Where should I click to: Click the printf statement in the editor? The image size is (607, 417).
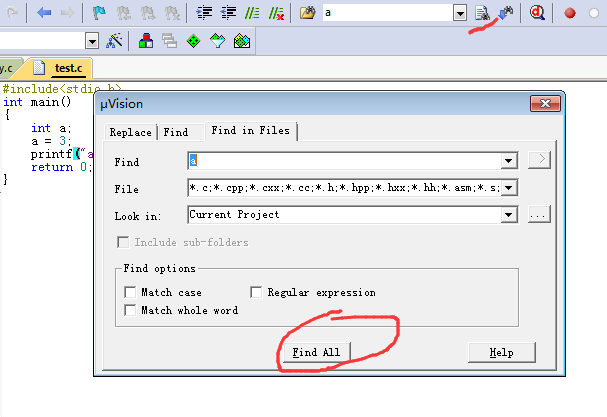coord(61,154)
